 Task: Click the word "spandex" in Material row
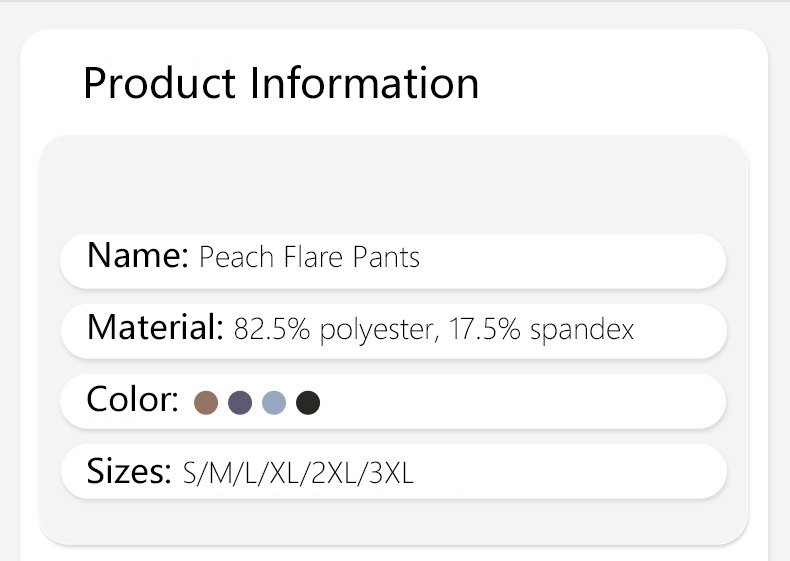point(581,330)
